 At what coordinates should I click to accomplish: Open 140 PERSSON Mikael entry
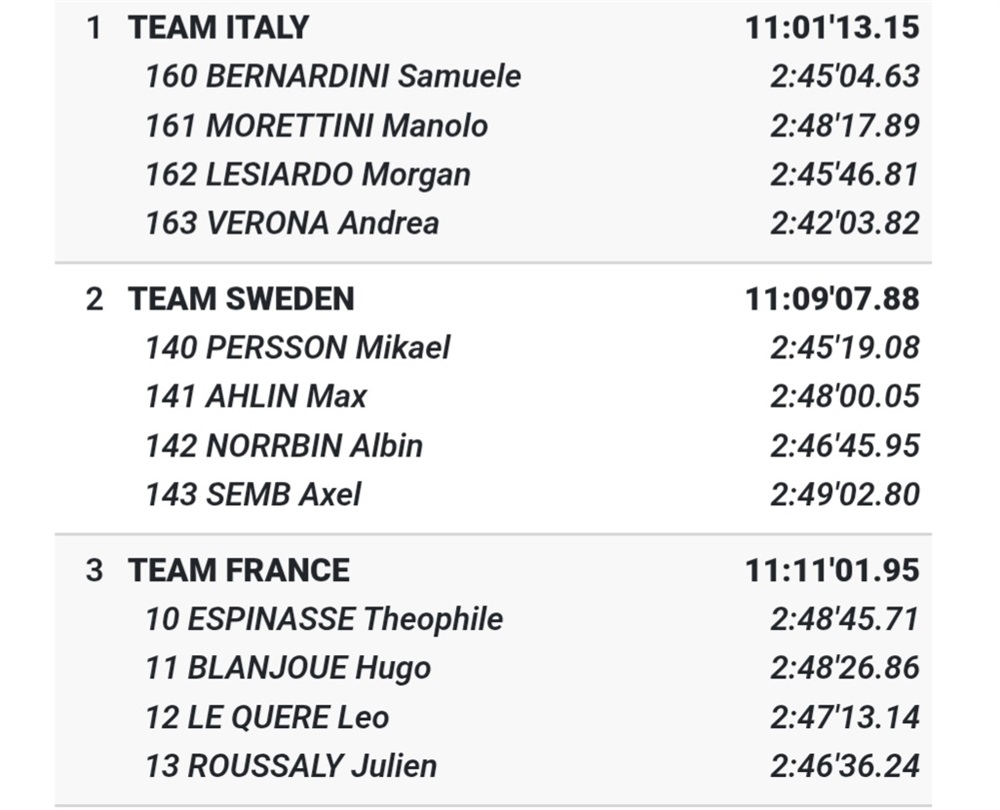(x=297, y=348)
